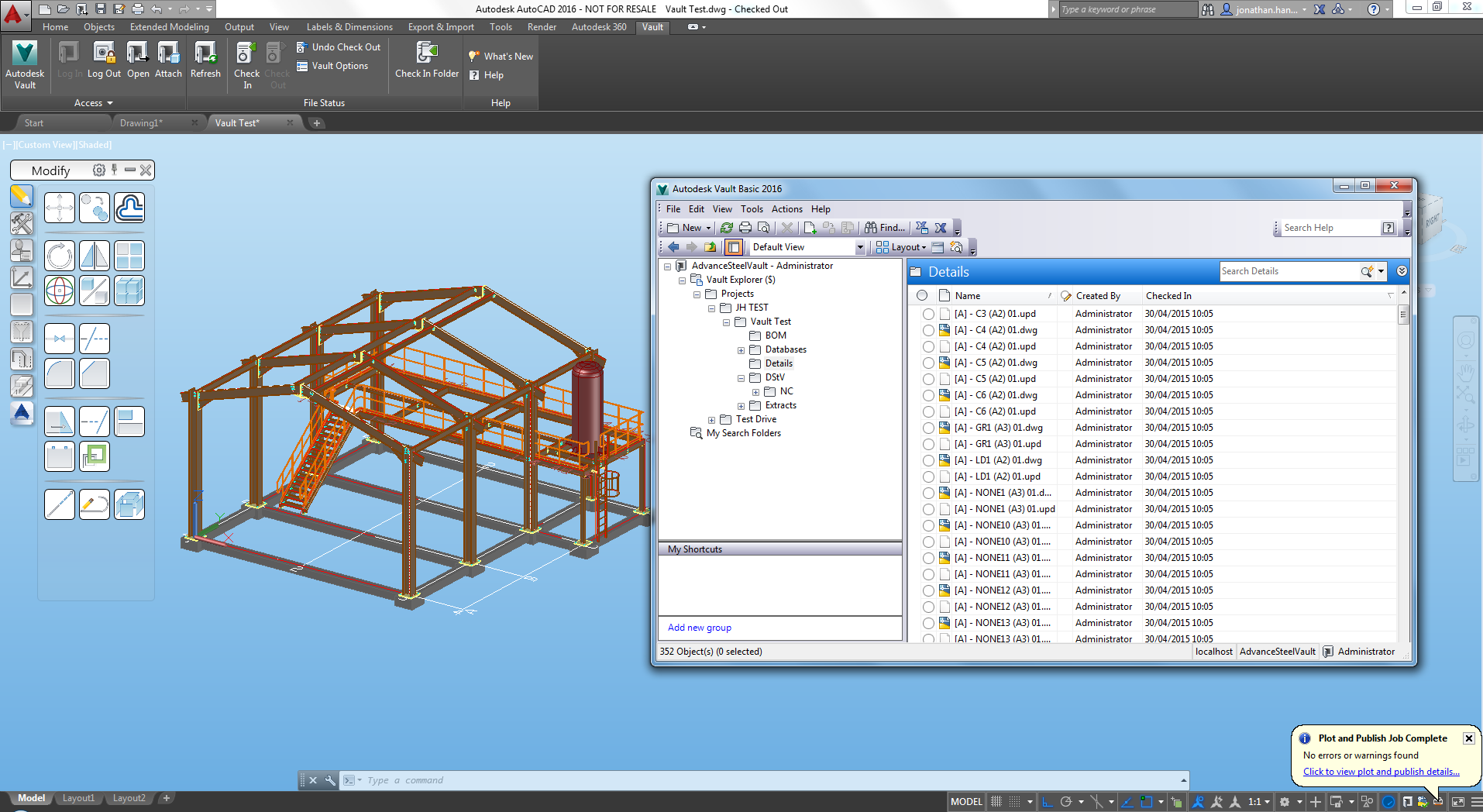The width and height of the screenshot is (1483, 812).
Task: Click the Vault refresh green arrows icon
Action: pos(726,228)
